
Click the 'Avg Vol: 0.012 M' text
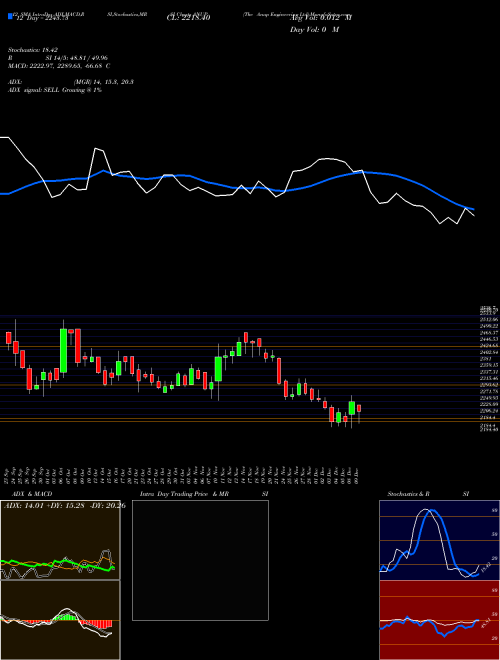pos(321,18)
